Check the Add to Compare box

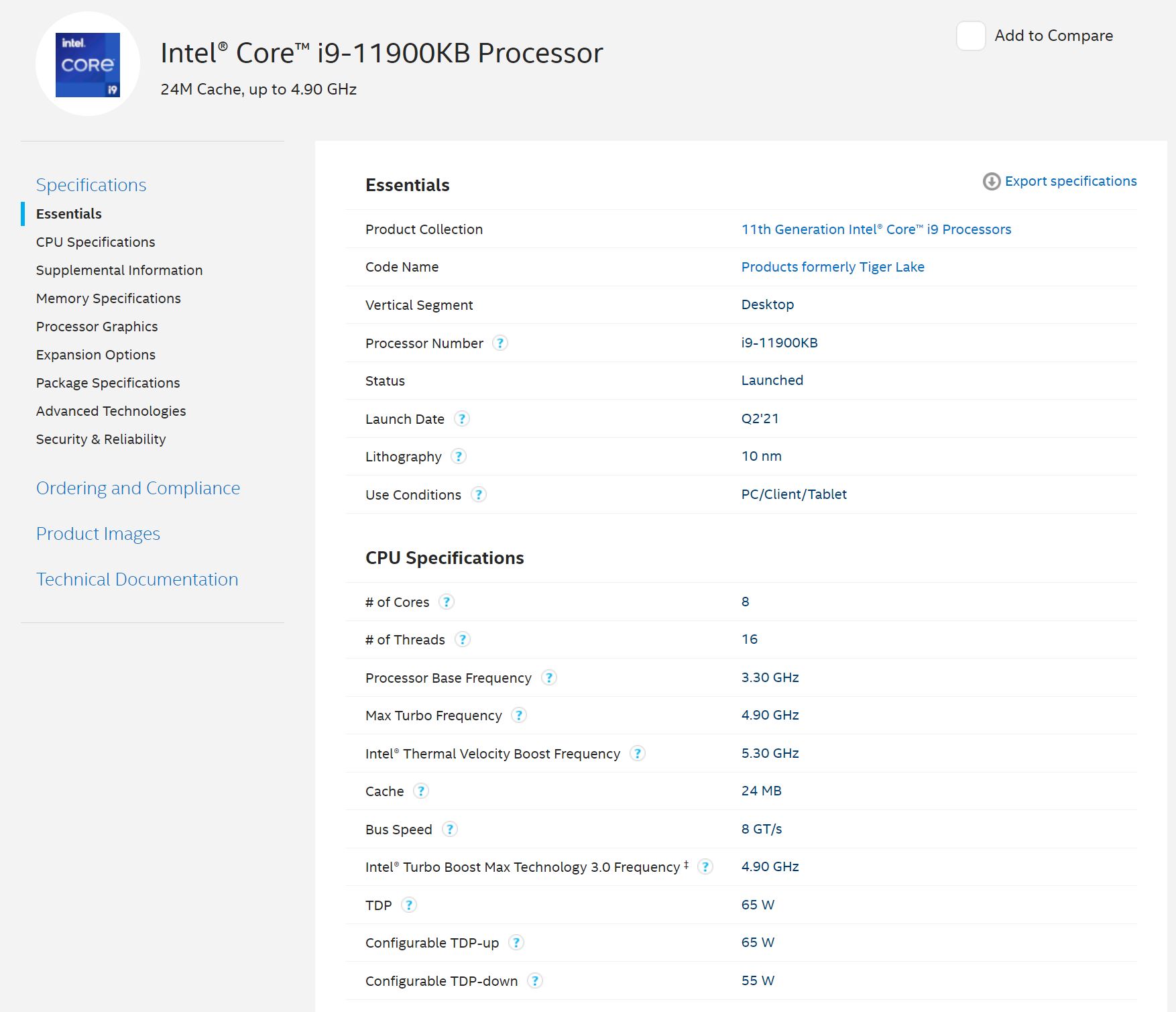(971, 36)
